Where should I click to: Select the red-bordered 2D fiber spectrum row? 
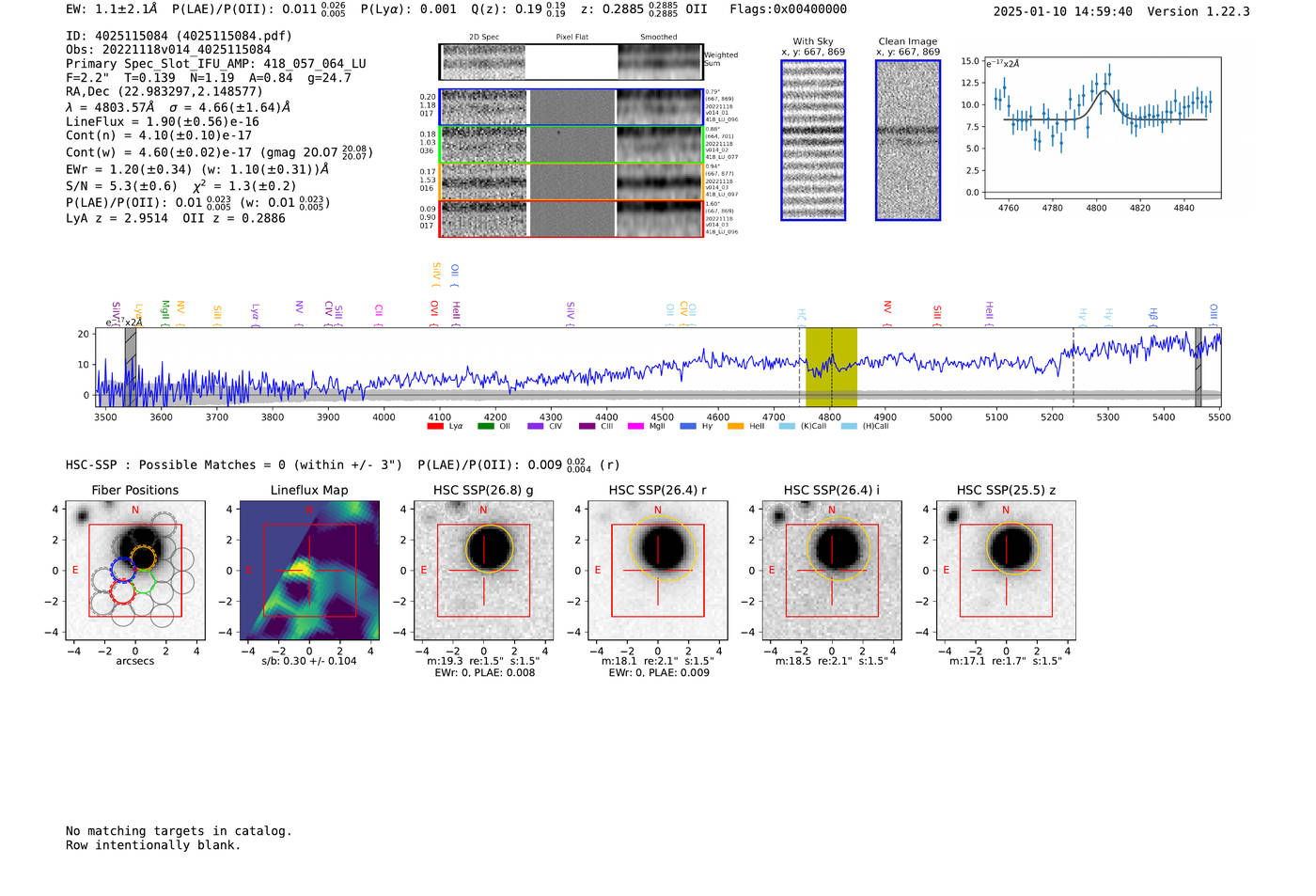[571, 219]
